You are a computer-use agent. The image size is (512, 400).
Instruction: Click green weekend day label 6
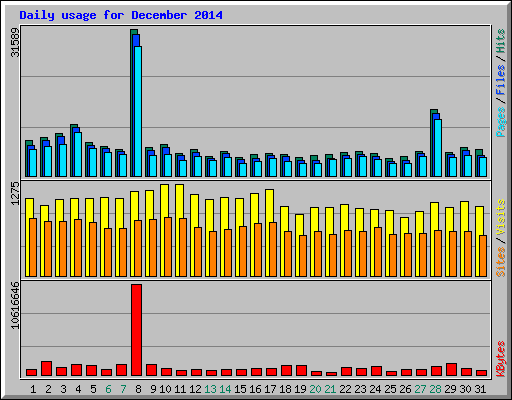[x=108, y=389]
